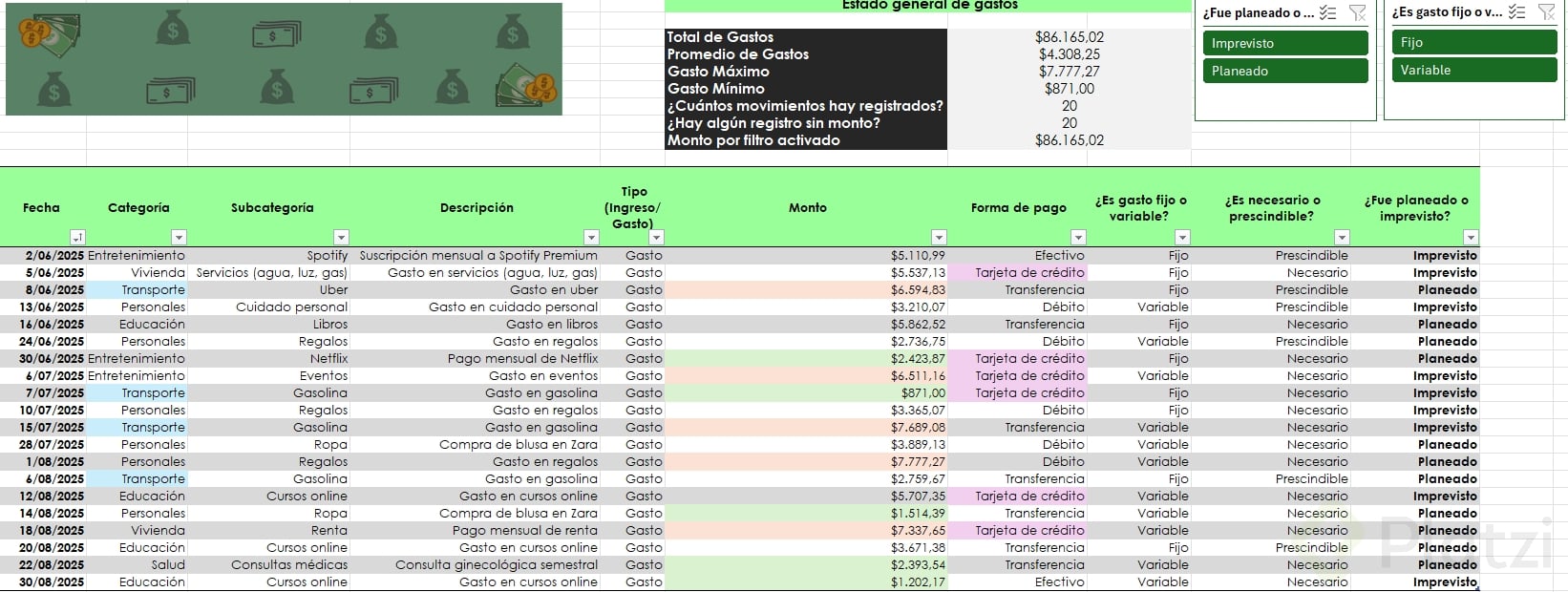Toggle multi-select in '¿Fue planeado o...' slicer
The height and width of the screenshot is (592, 1568).
pos(1327,12)
